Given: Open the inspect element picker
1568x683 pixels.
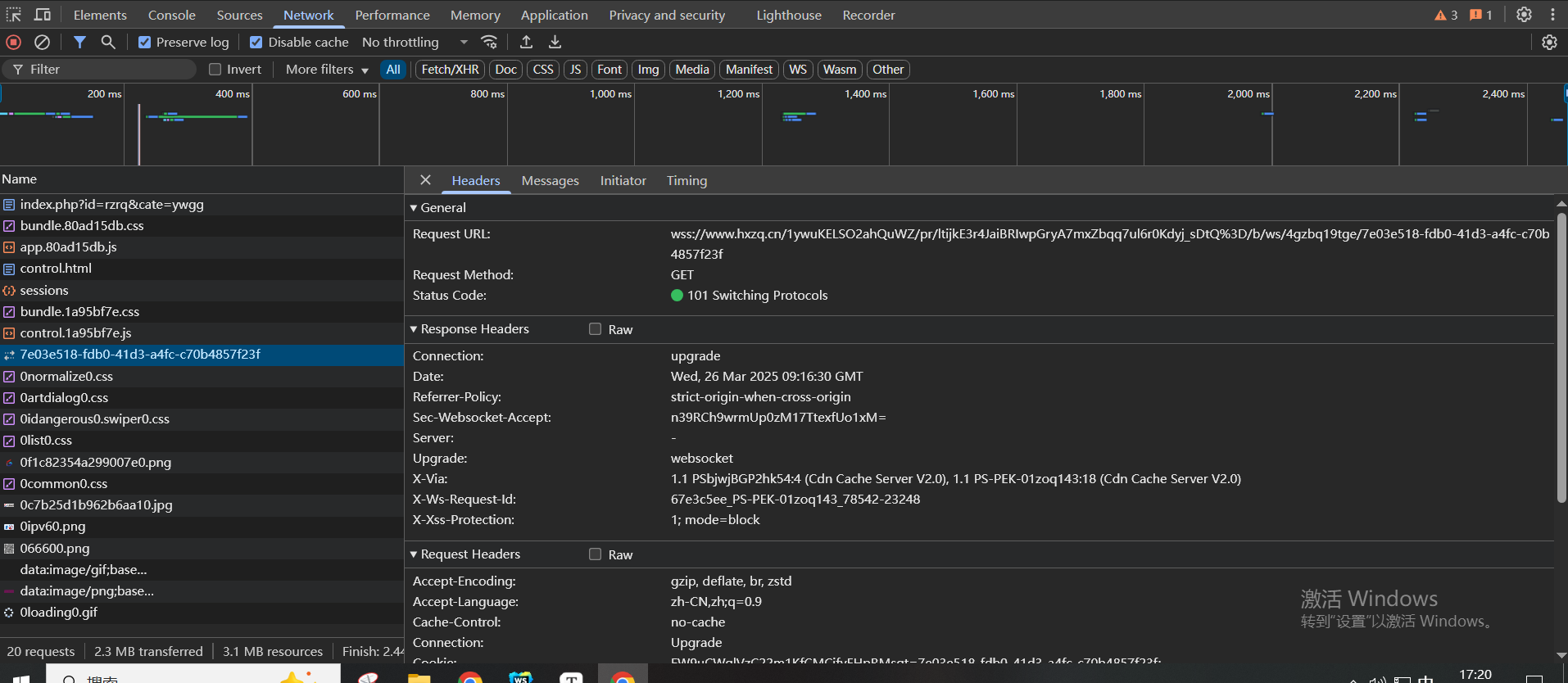Looking at the screenshot, I should [14, 15].
